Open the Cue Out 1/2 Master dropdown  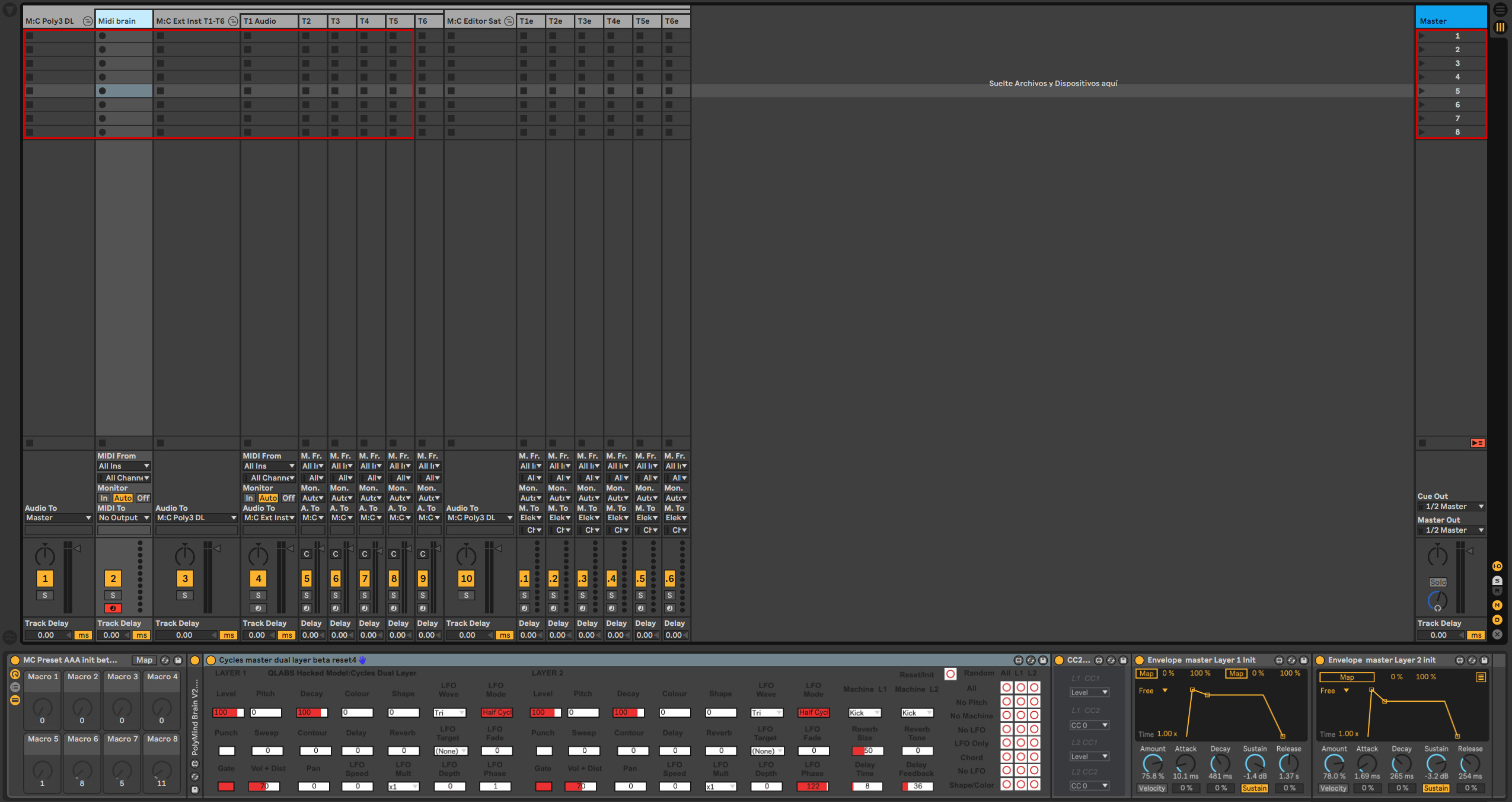click(x=1450, y=507)
